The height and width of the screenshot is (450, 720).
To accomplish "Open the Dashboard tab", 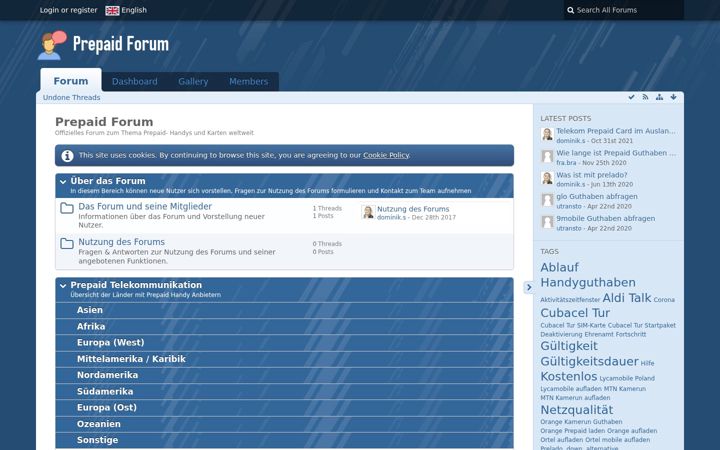I will pyautogui.click(x=135, y=81).
